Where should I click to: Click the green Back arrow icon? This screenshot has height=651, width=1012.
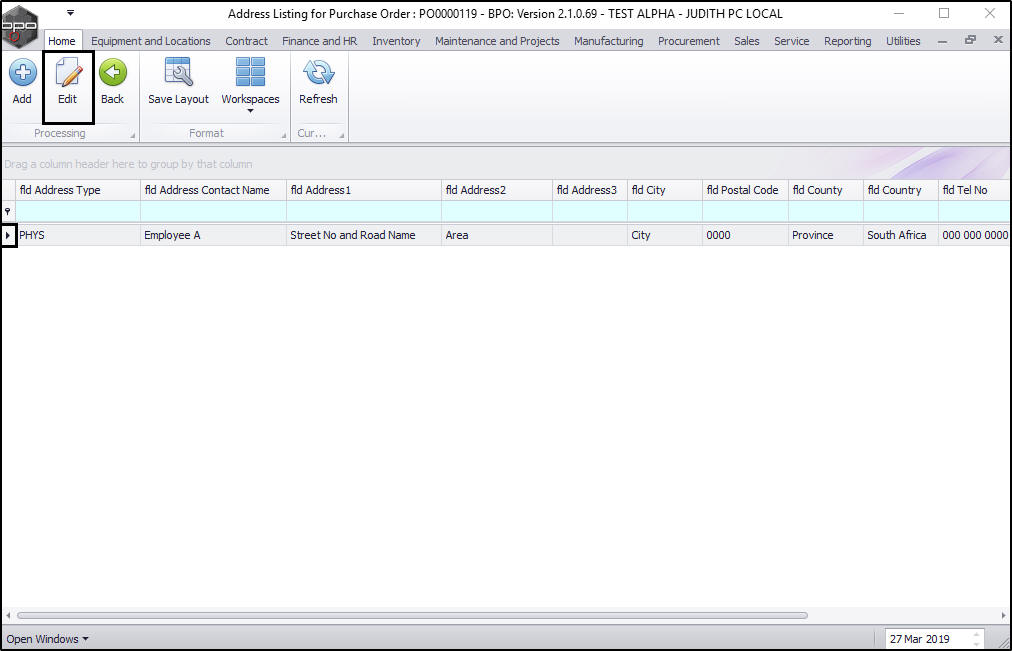click(112, 72)
